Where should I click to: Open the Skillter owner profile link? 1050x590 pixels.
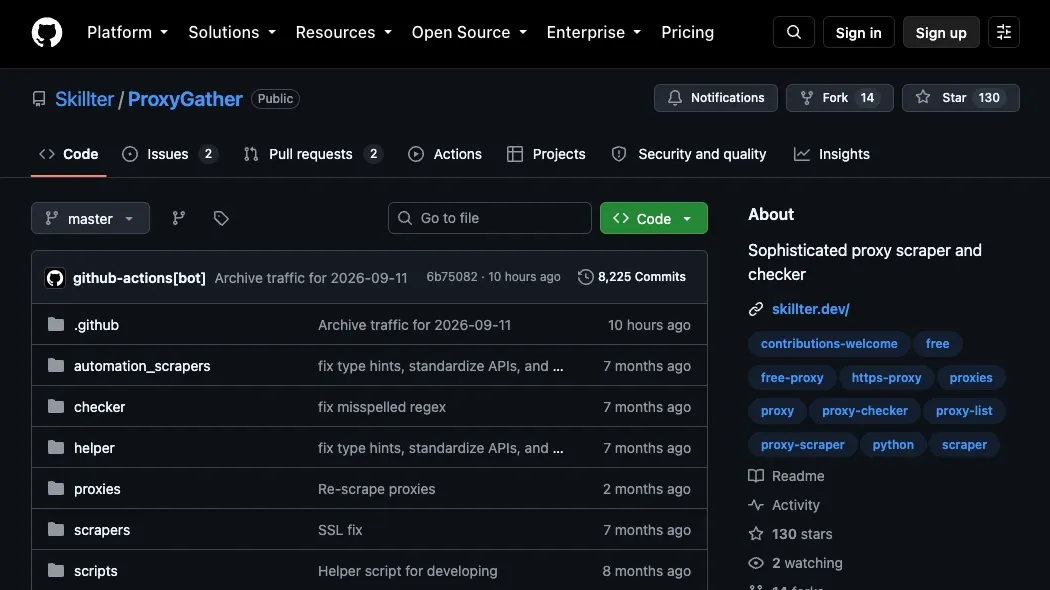(x=84, y=99)
